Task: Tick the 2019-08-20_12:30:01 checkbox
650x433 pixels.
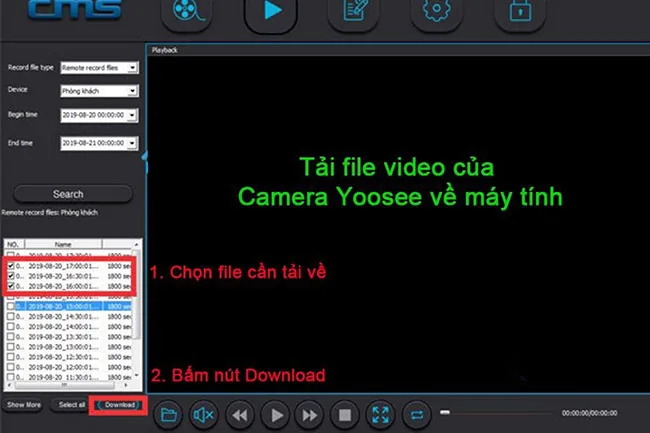Action: (11, 357)
